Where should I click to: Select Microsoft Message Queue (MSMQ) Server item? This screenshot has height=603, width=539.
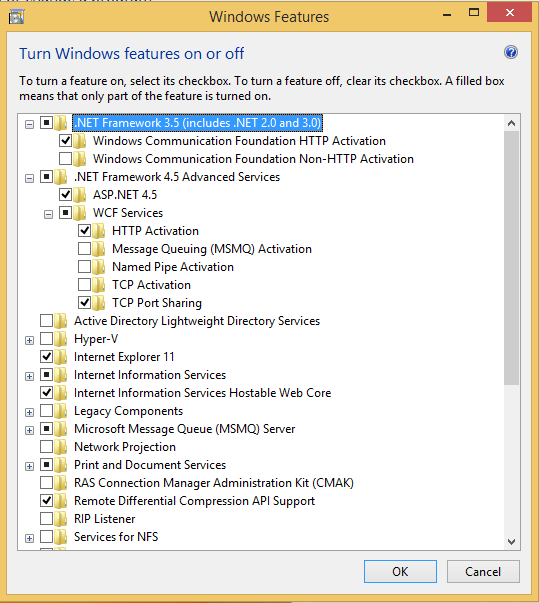pos(185,429)
